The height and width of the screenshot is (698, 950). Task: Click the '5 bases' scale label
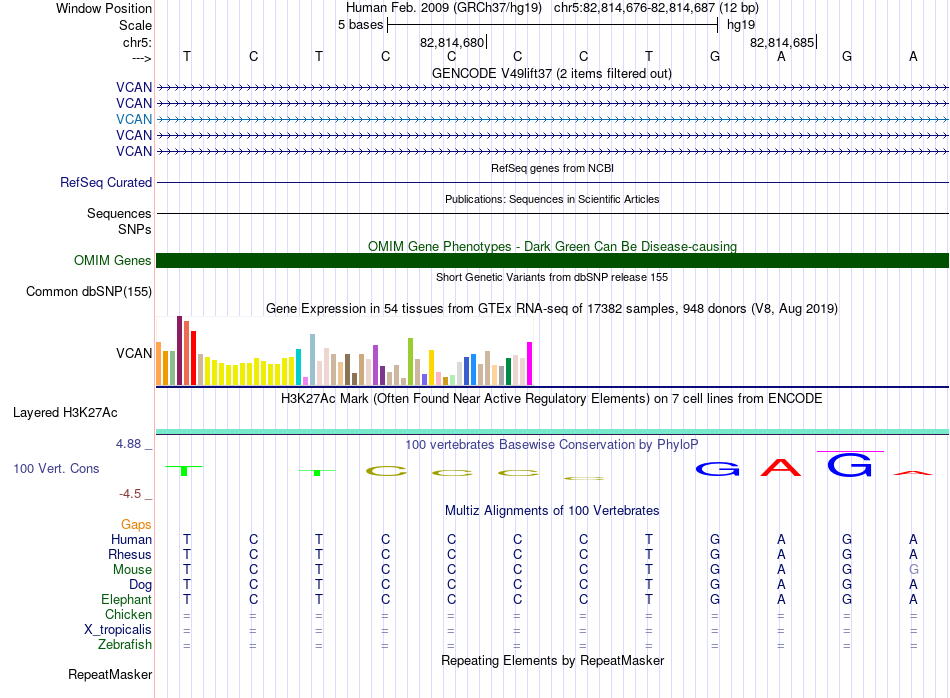click(x=360, y=25)
